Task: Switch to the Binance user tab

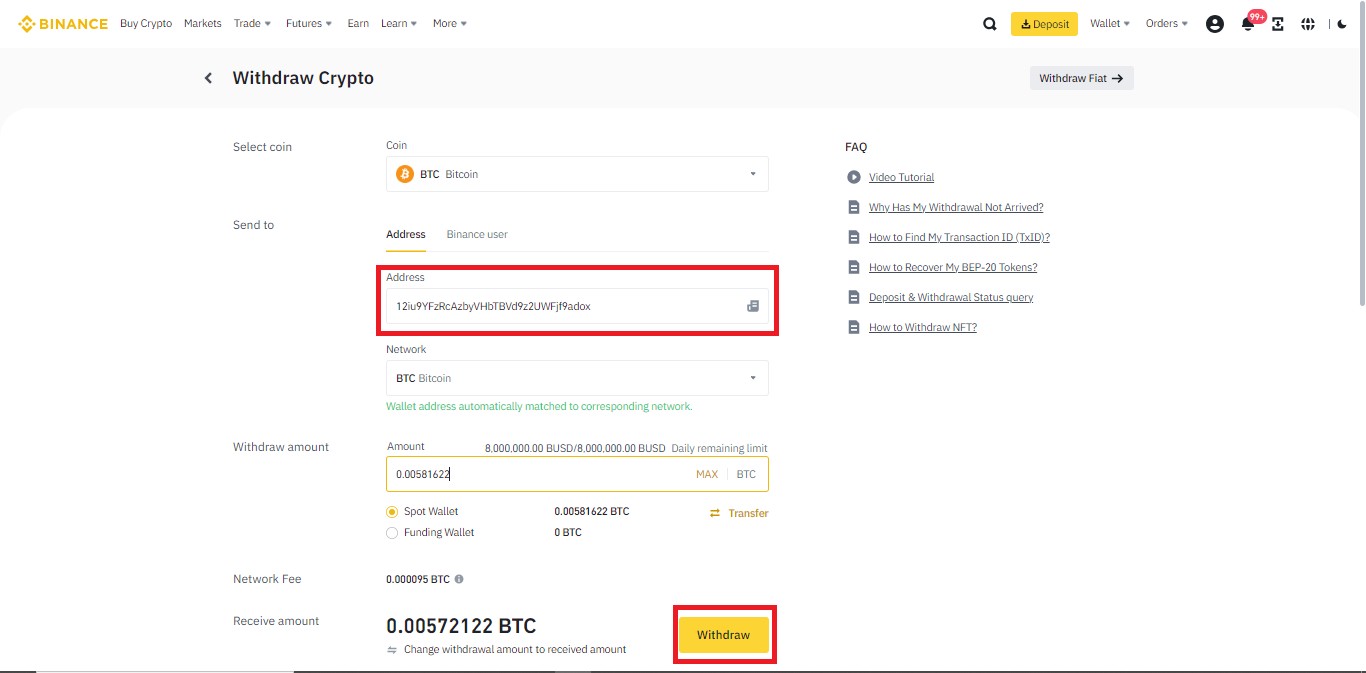Action: [x=477, y=234]
